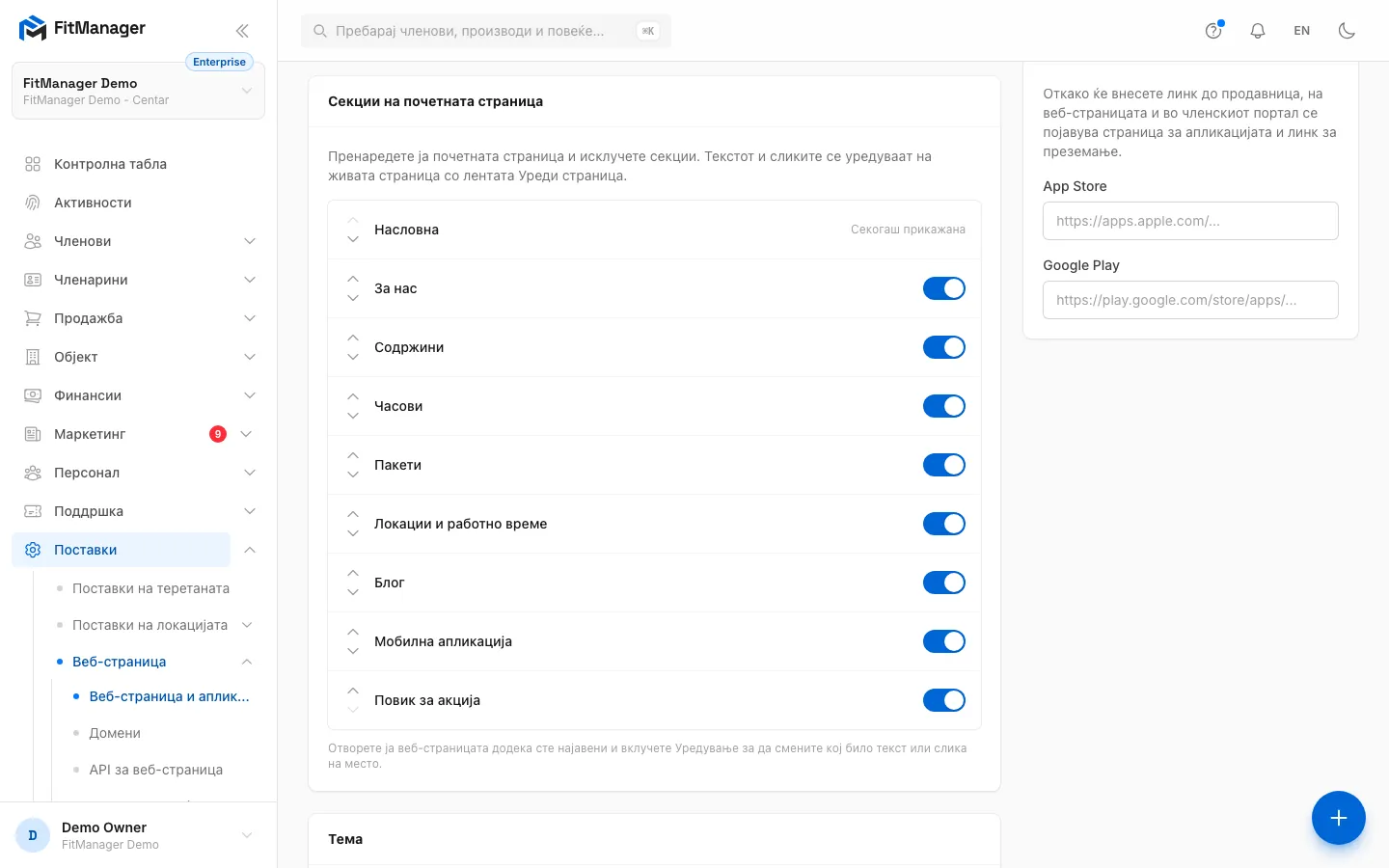The image size is (1389, 868).
Task: Disable the Содржини section toggle
Action: coord(944,347)
